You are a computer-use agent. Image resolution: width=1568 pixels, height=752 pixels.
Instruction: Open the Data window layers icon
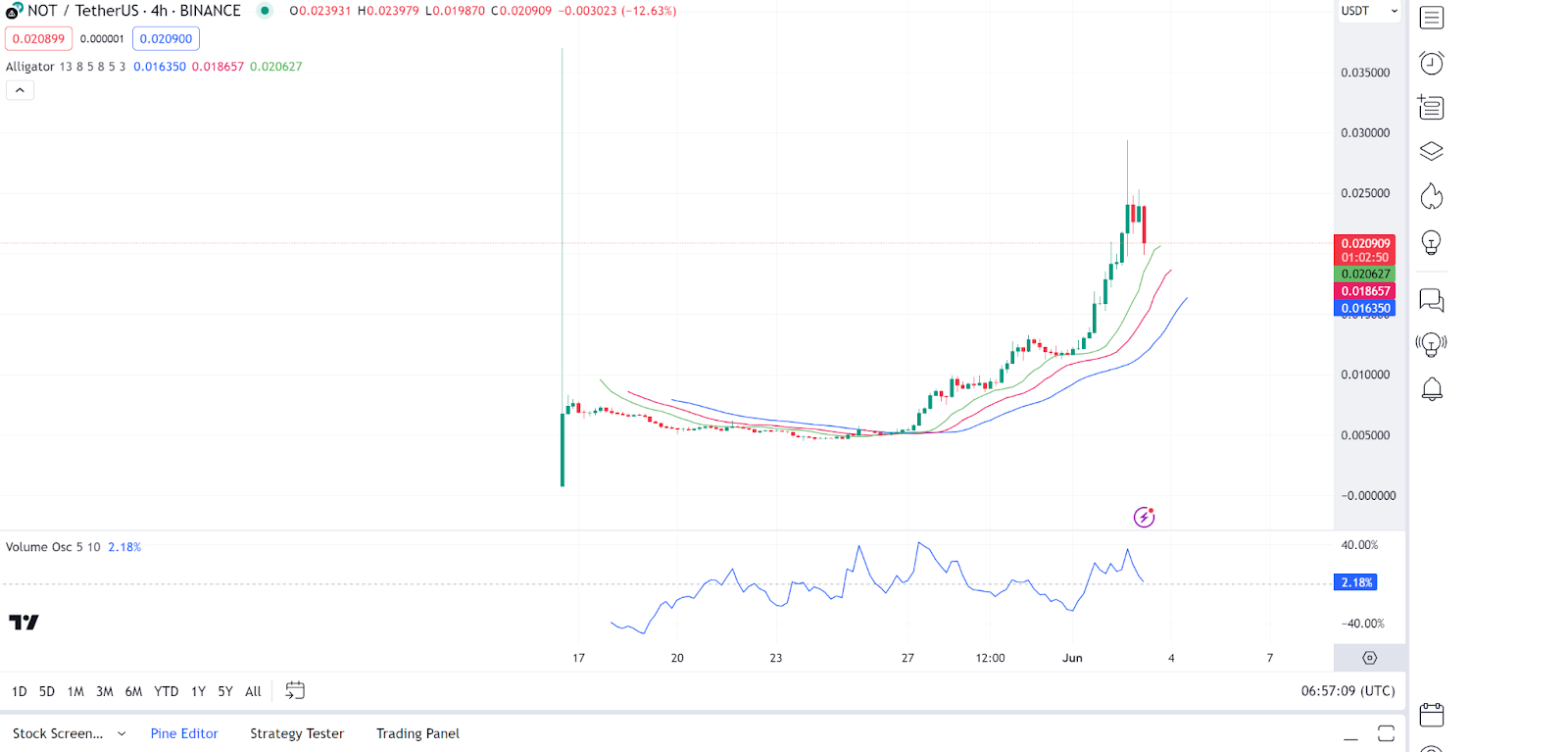(x=1432, y=151)
